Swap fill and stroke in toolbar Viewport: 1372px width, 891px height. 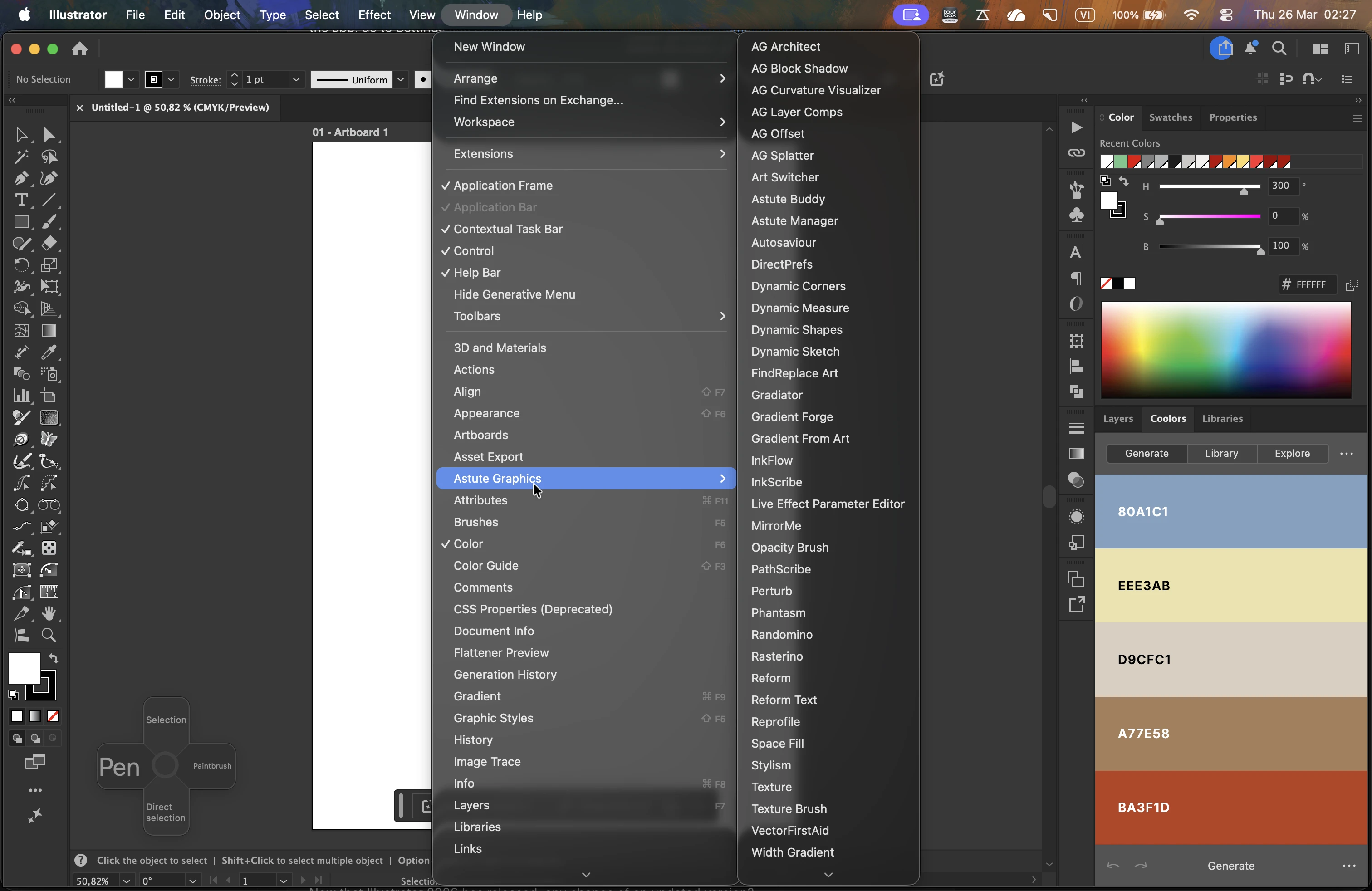point(54,658)
